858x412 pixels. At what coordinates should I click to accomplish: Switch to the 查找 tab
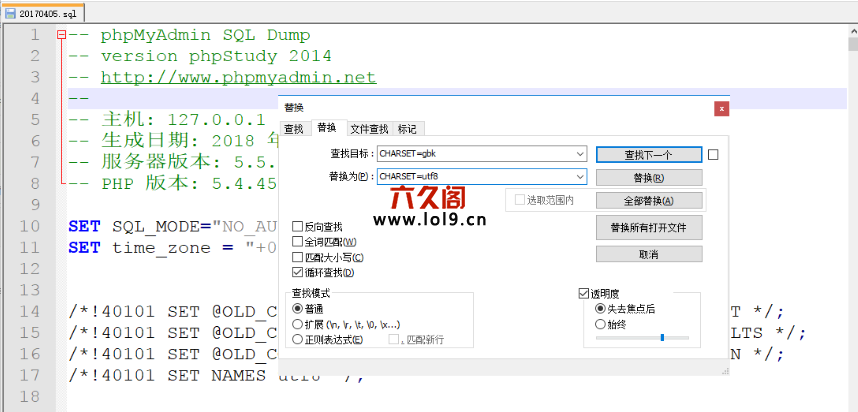click(293, 129)
